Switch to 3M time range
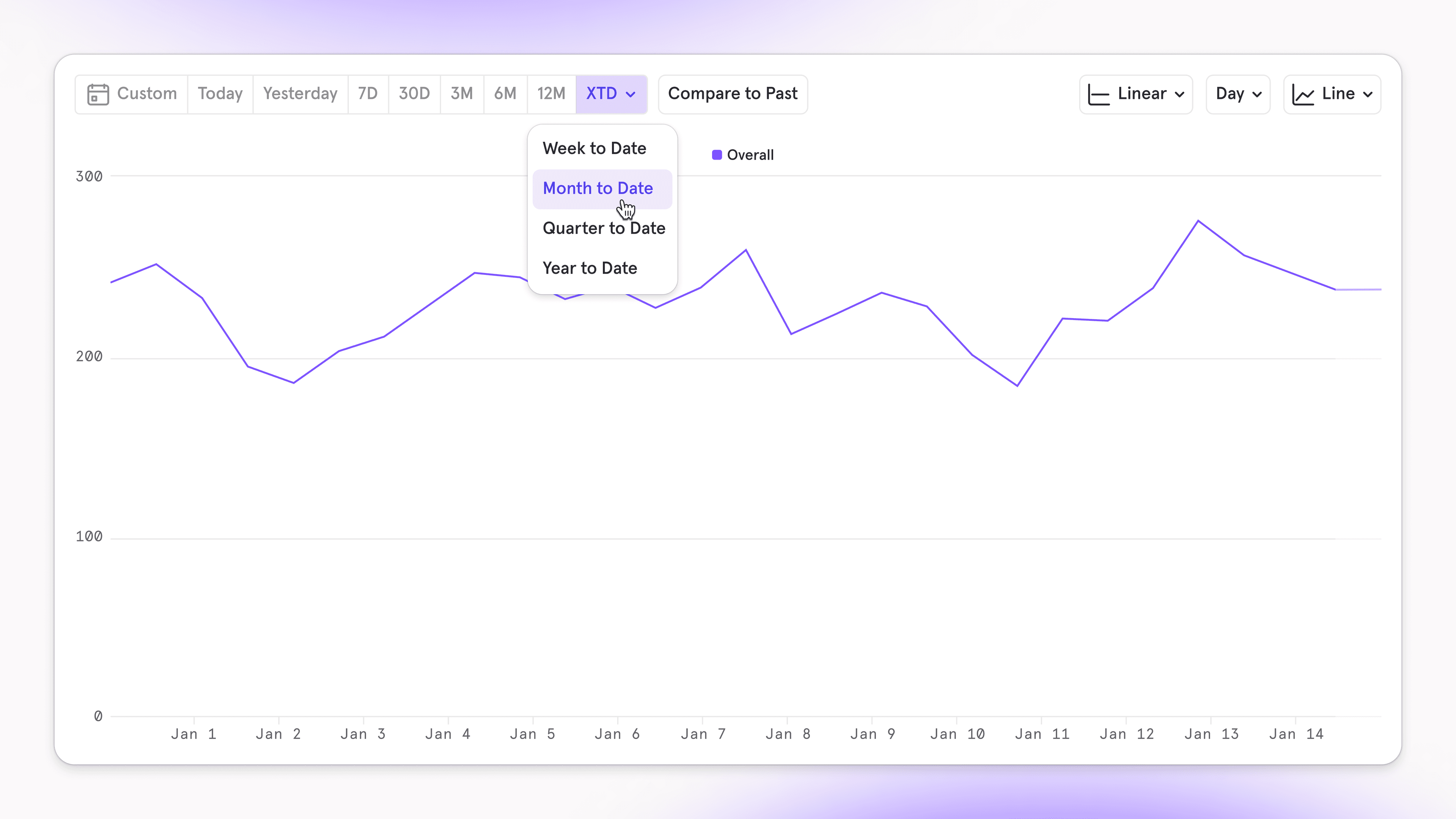 (461, 94)
